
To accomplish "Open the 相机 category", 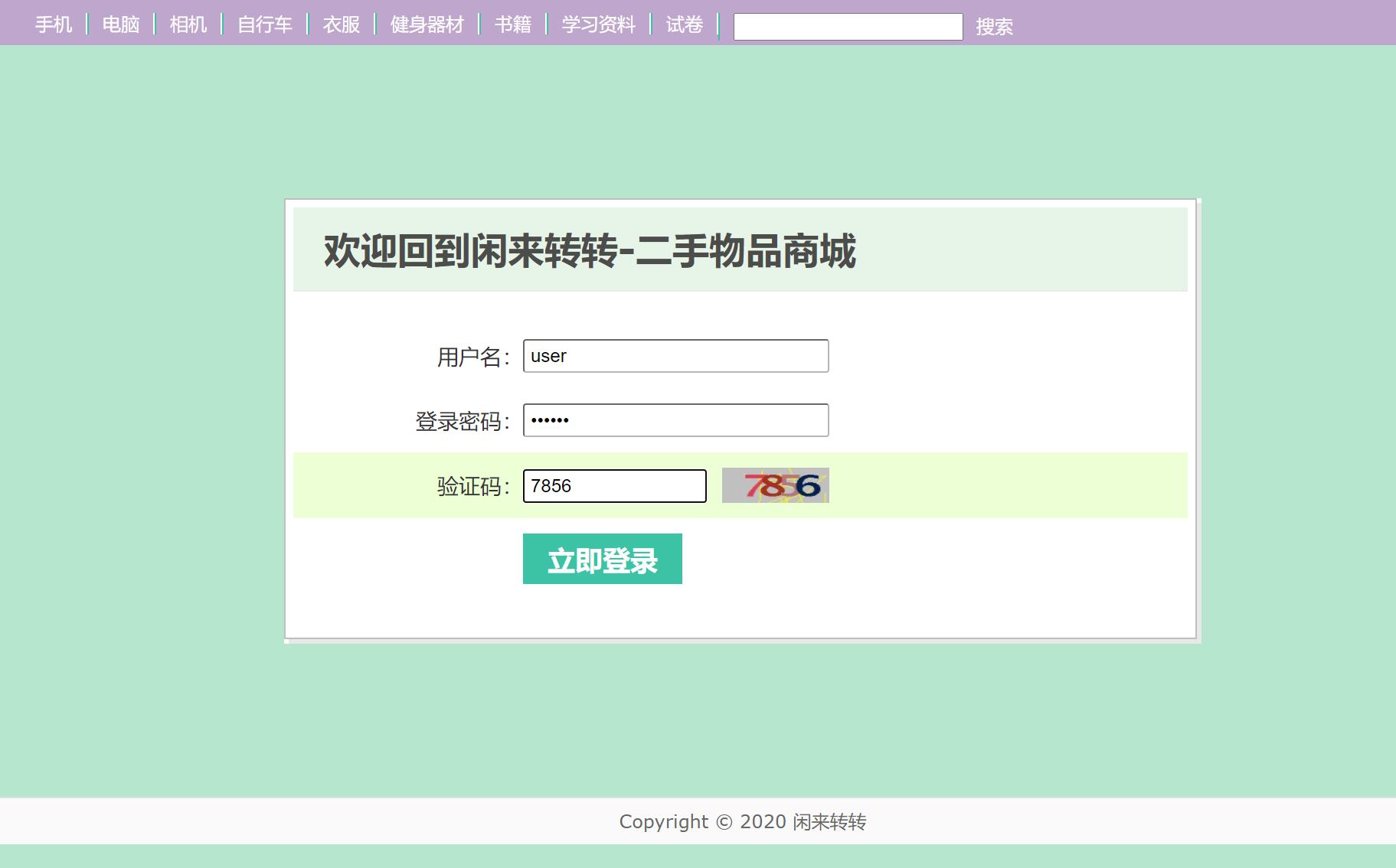I will point(188,24).
